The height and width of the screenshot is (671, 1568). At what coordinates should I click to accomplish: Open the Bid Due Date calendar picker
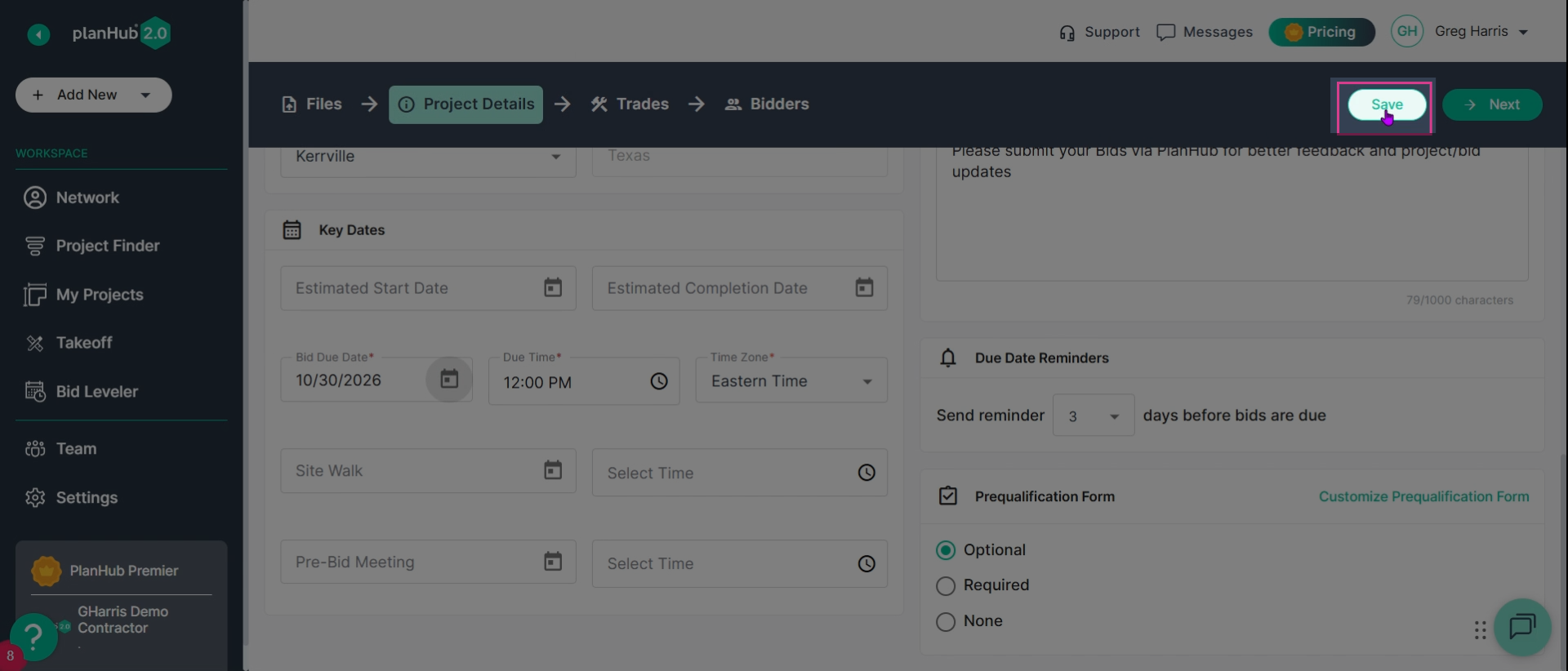449,379
